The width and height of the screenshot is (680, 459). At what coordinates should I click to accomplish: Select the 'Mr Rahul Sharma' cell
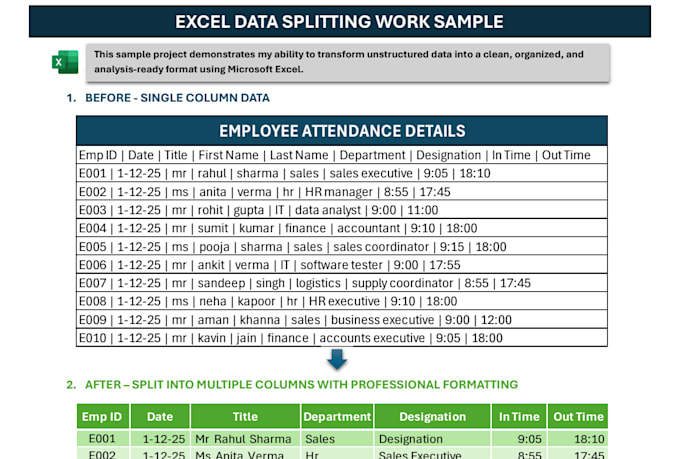click(x=245, y=439)
